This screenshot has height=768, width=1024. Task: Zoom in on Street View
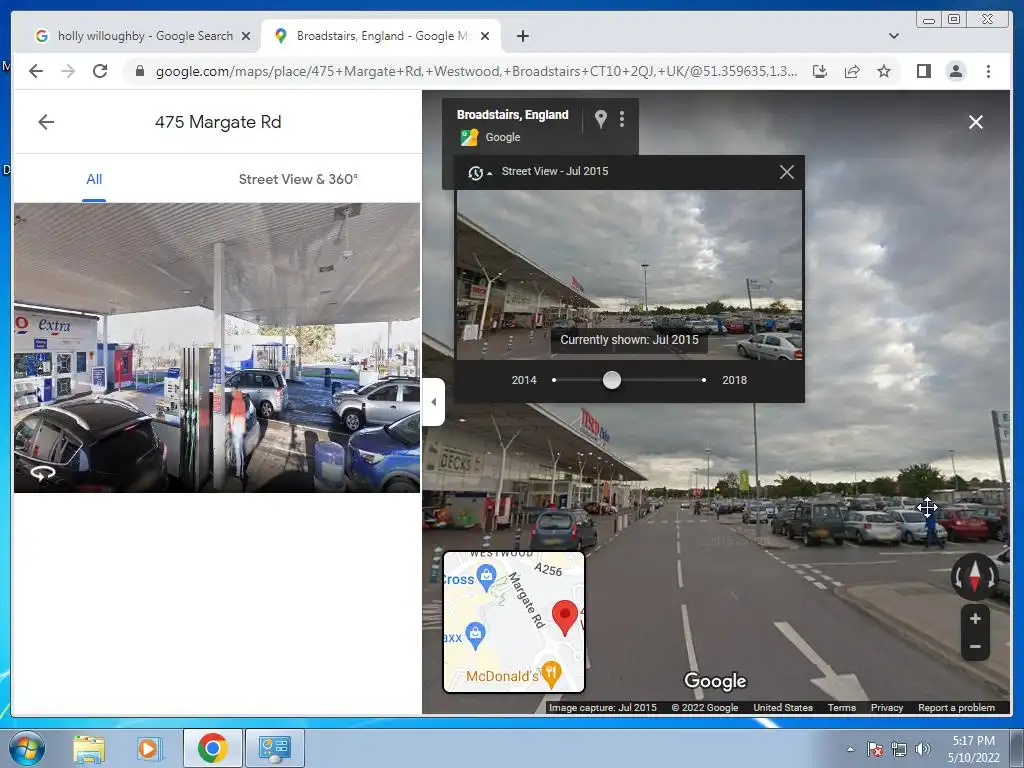tap(975, 618)
